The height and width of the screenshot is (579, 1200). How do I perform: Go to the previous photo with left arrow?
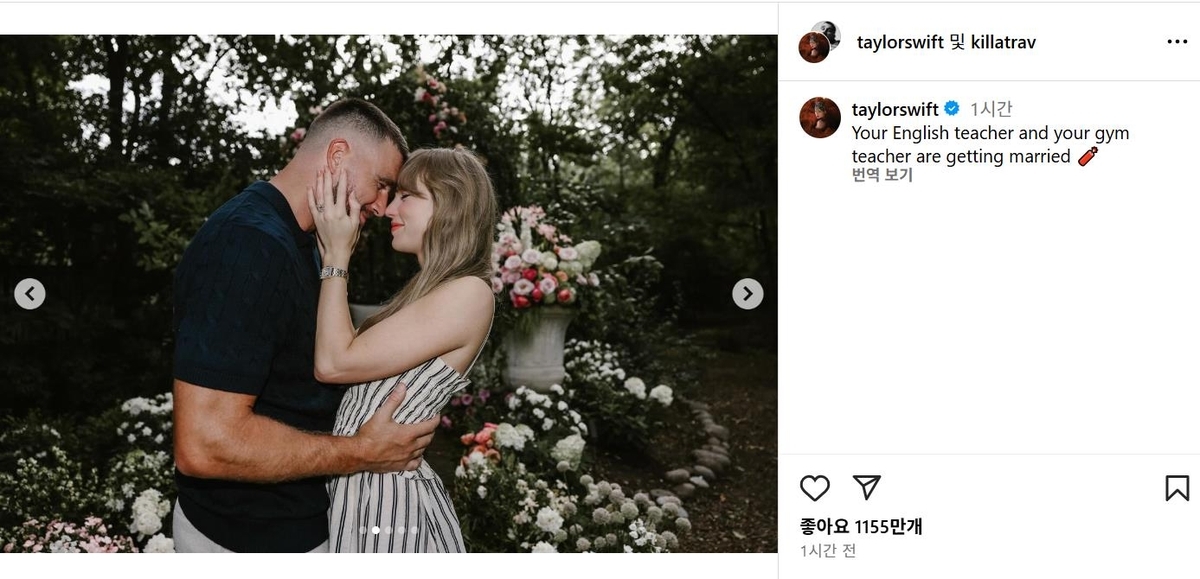pos(30,294)
